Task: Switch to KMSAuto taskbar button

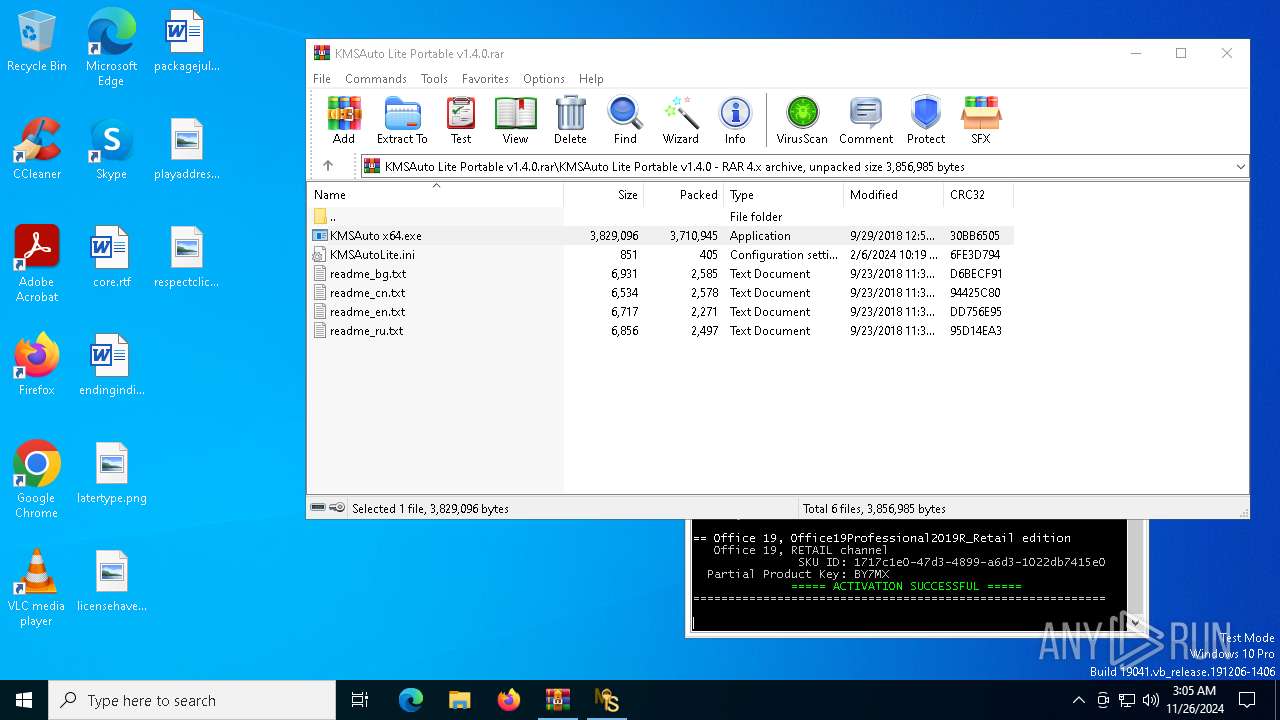Action: click(606, 700)
